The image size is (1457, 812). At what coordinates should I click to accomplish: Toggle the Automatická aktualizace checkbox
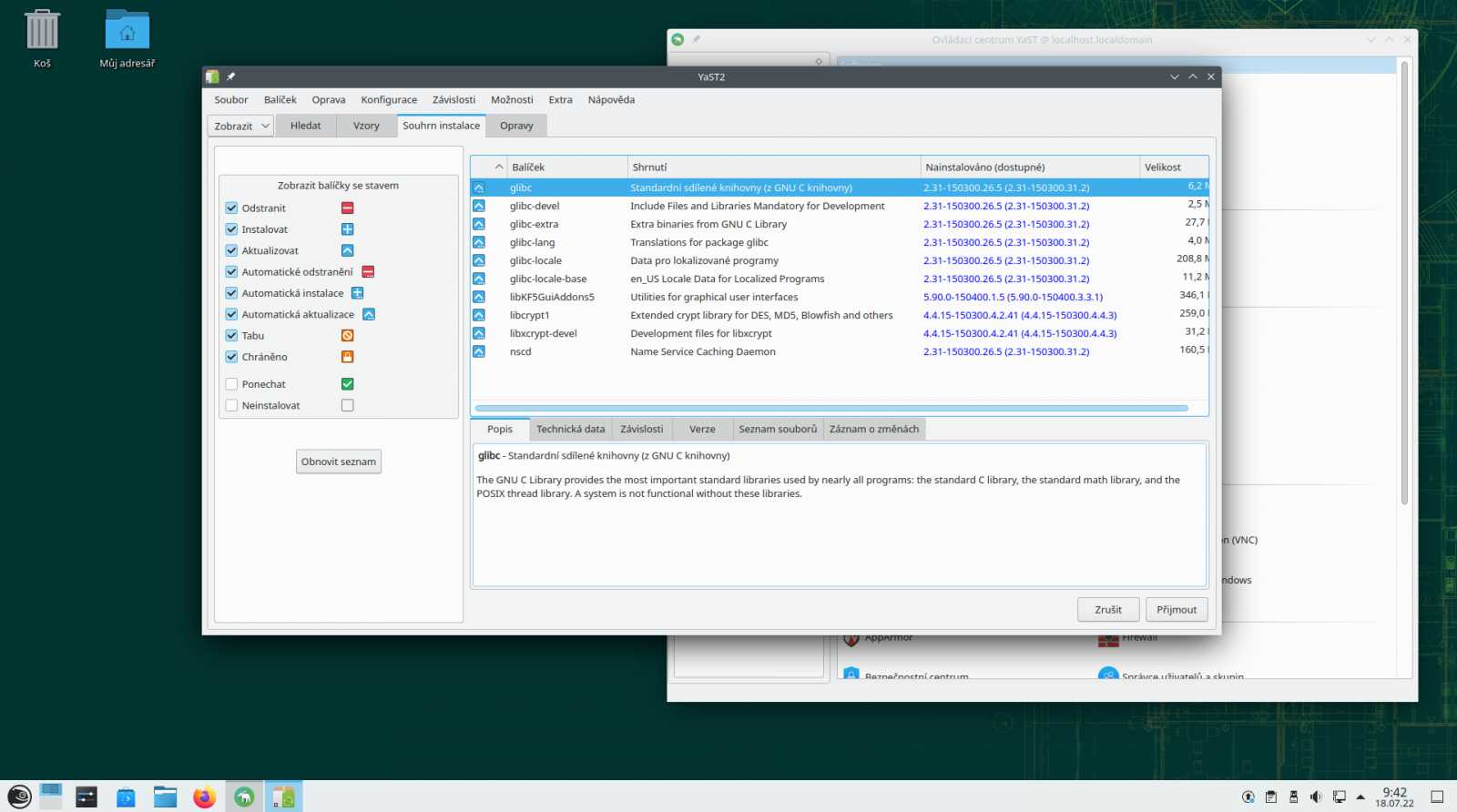(231, 314)
